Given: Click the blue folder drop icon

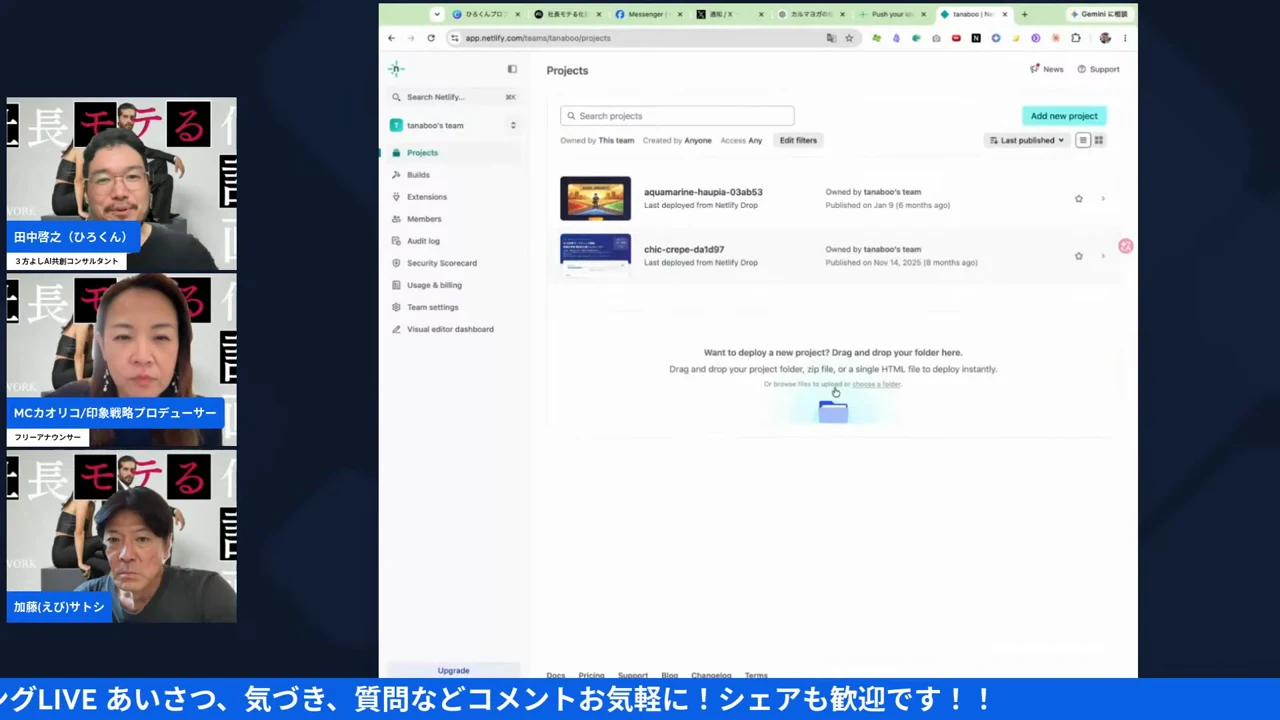Looking at the screenshot, I should pos(833,411).
